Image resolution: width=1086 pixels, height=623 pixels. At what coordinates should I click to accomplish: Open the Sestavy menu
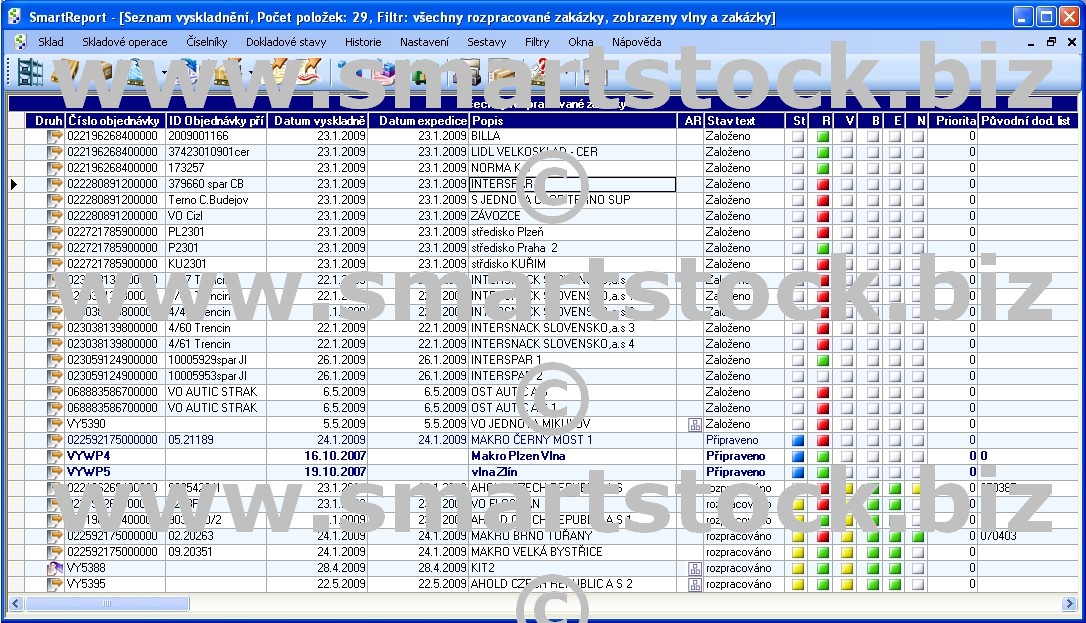487,42
